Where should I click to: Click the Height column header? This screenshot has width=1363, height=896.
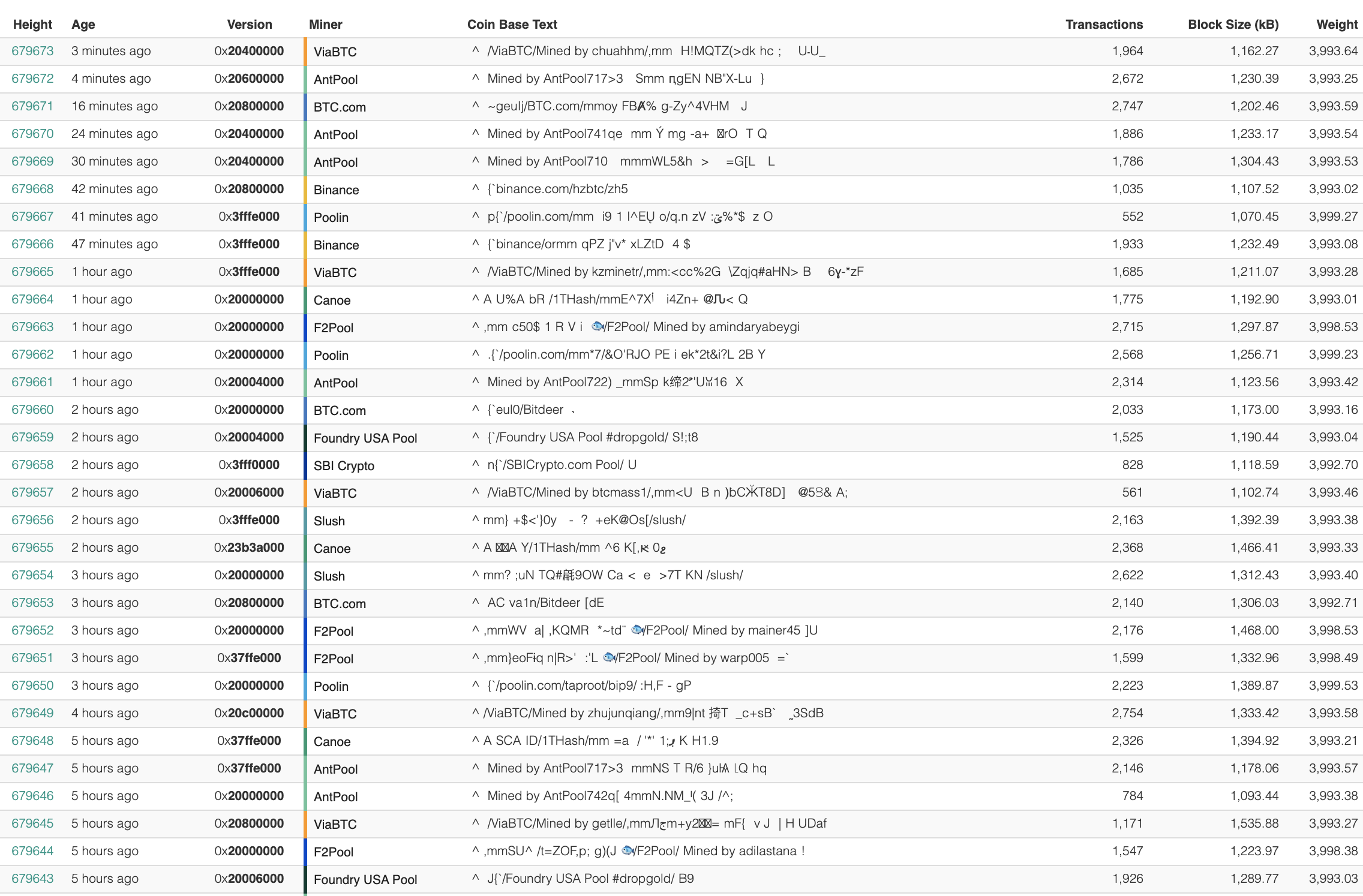[32, 25]
